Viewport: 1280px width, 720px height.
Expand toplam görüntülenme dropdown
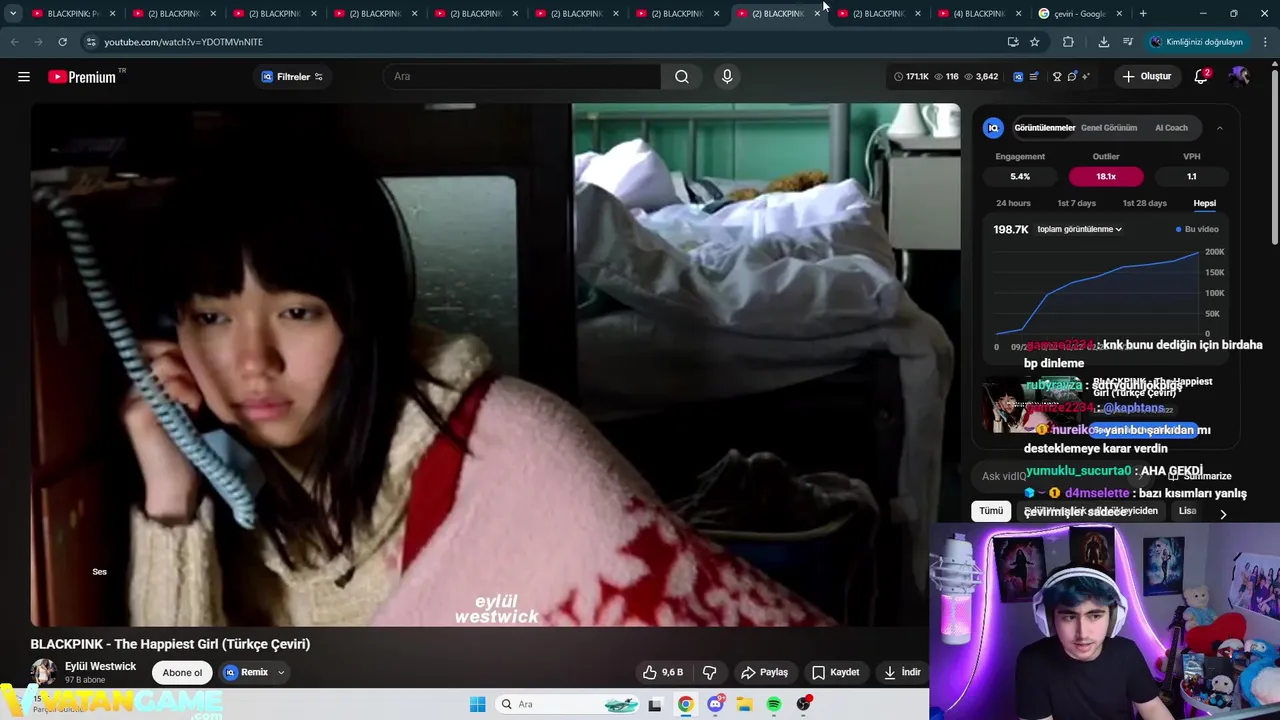click(1079, 229)
